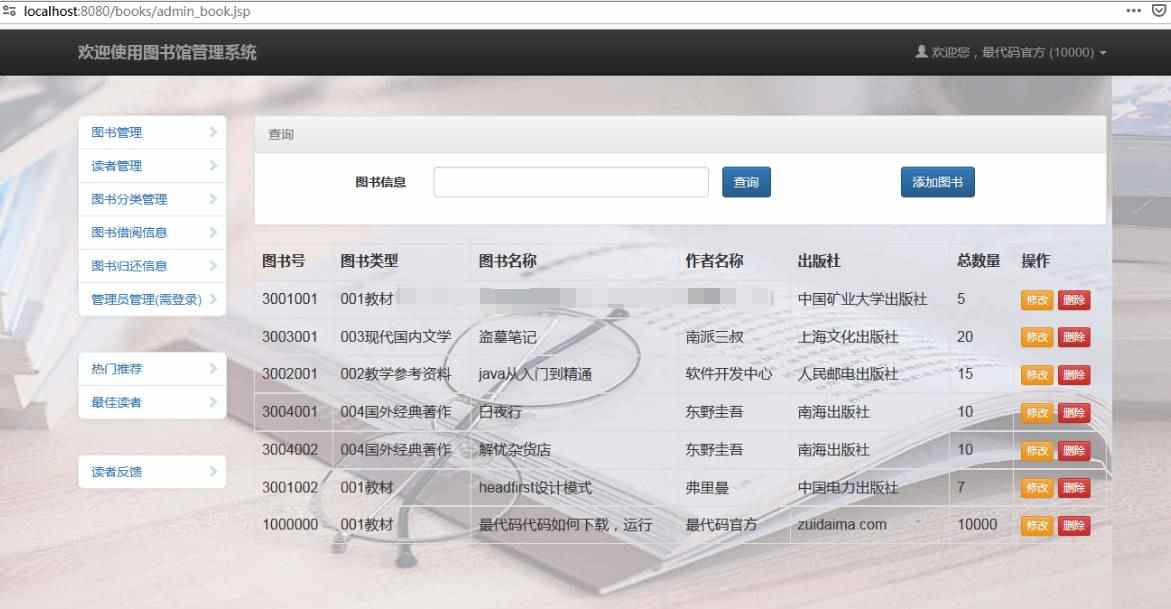Click 删除 for 白夜行 row
The image size is (1171, 609).
pyautogui.click(x=1074, y=412)
